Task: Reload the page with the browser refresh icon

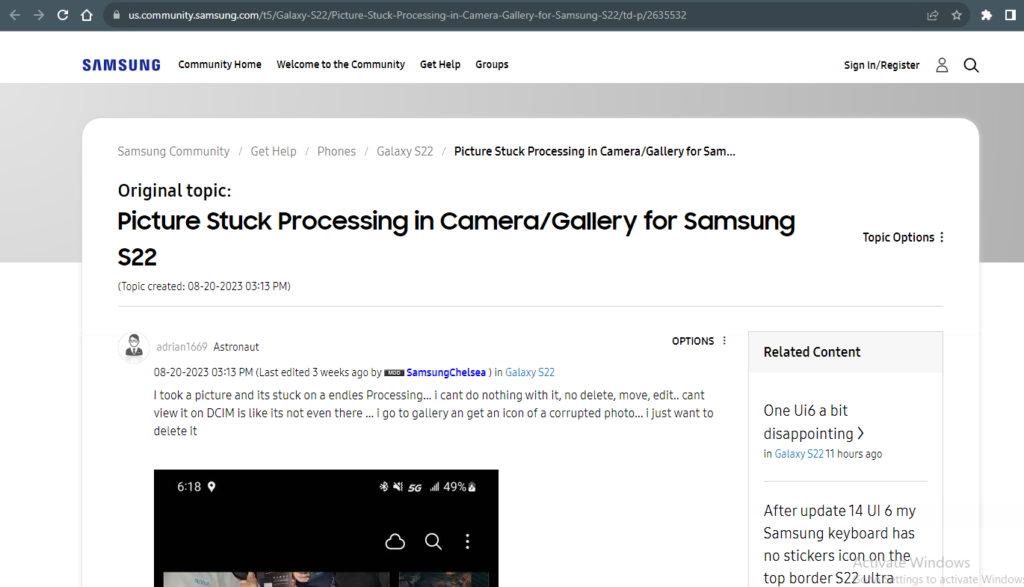Action: pyautogui.click(x=63, y=15)
